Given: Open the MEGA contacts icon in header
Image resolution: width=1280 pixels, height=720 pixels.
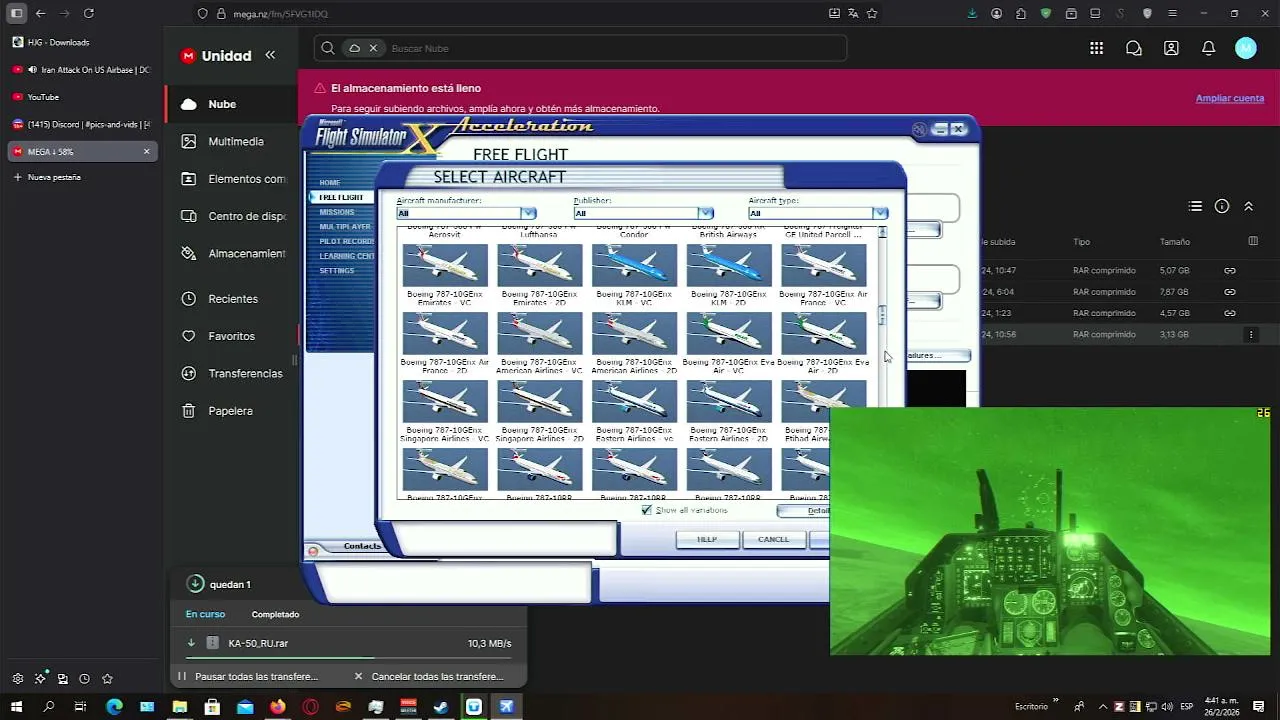Looking at the screenshot, I should click(1171, 48).
